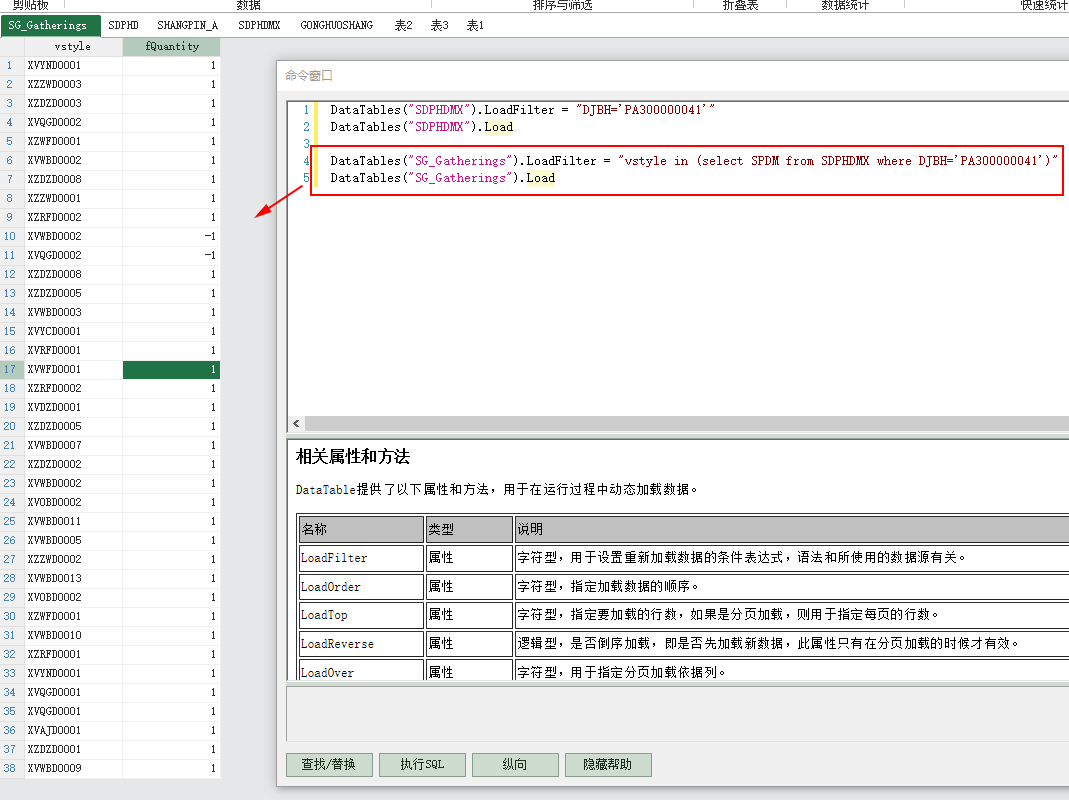The image size is (1069, 800).
Task: Open the 表2 tab
Action: pos(403,25)
